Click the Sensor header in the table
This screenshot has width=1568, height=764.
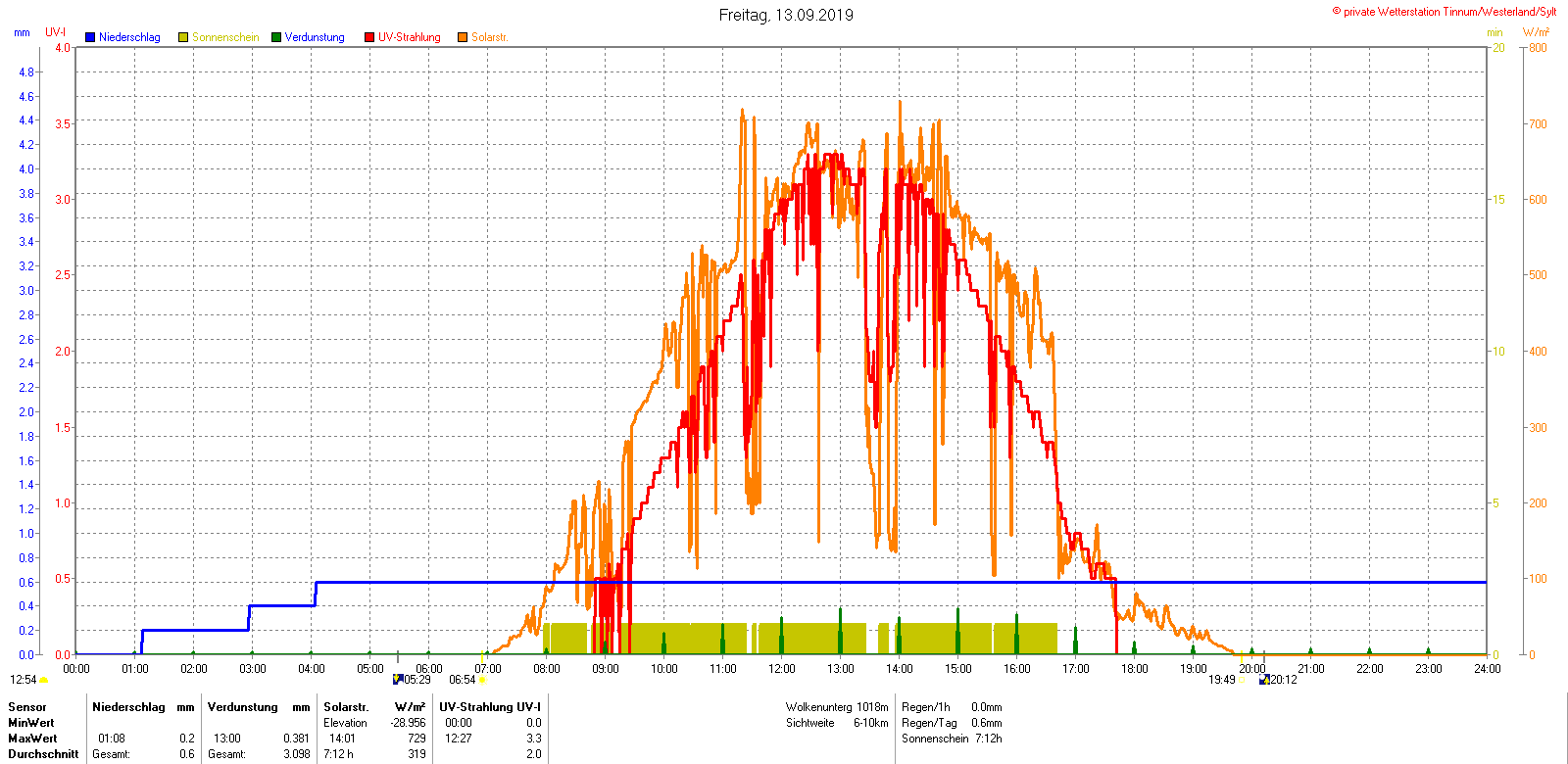[27, 707]
